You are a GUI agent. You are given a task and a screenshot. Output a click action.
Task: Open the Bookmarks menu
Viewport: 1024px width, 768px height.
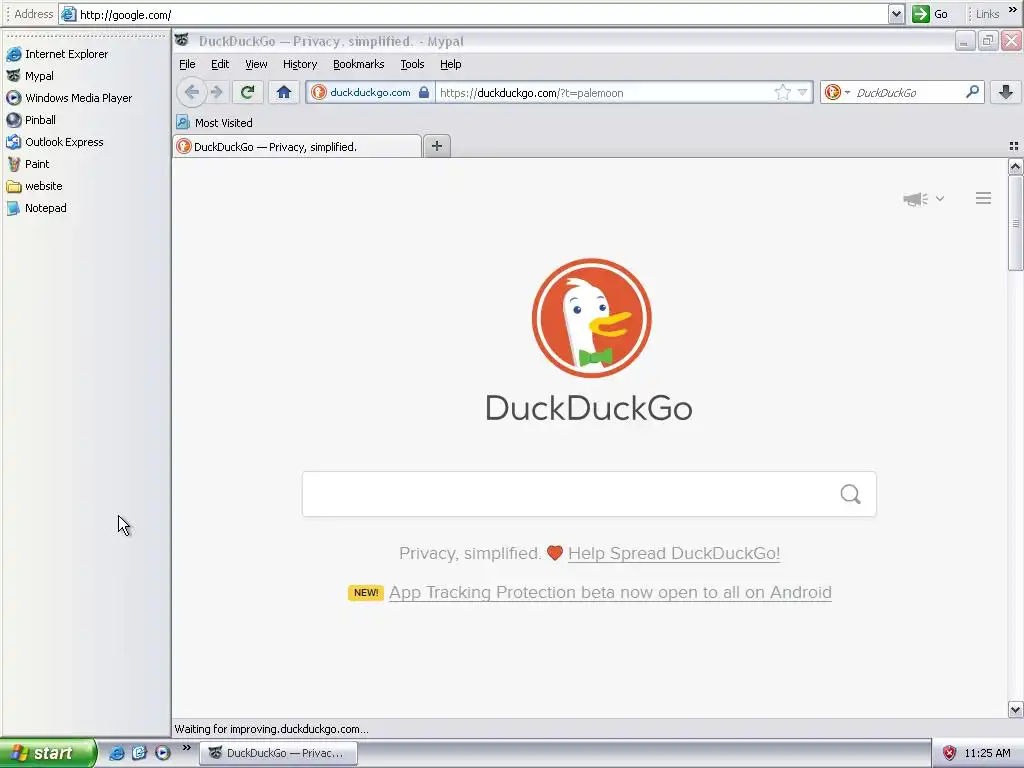click(x=359, y=64)
